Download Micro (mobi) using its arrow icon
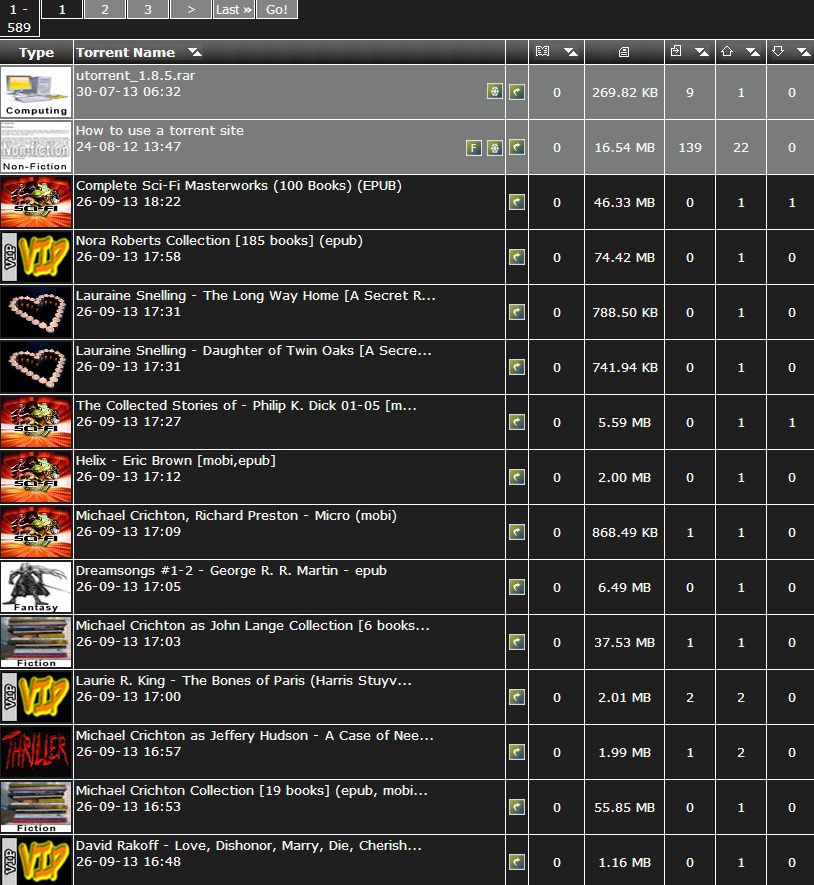The image size is (814, 885). click(517, 532)
